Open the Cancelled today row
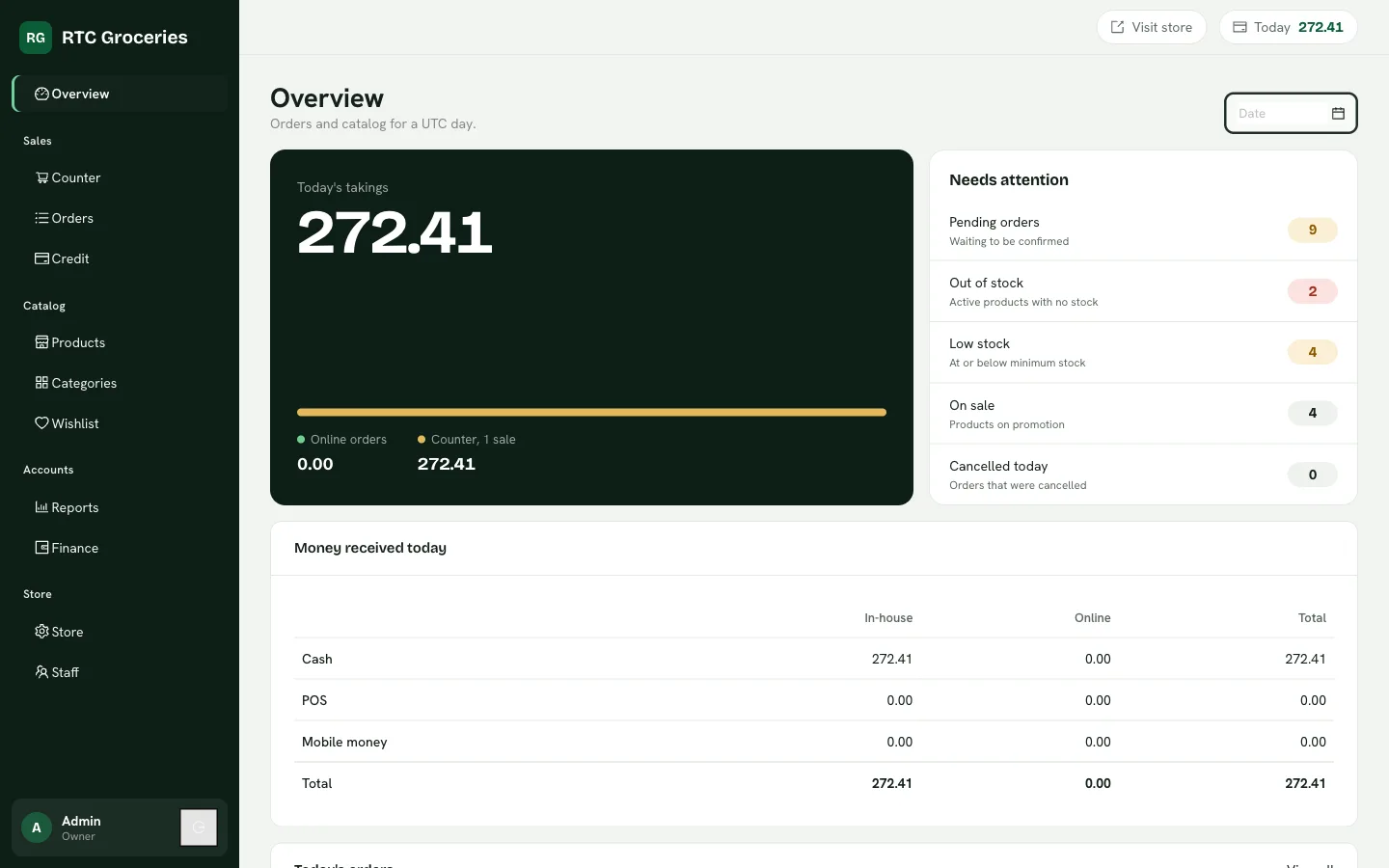Viewport: 1389px width, 868px height. 1143,475
